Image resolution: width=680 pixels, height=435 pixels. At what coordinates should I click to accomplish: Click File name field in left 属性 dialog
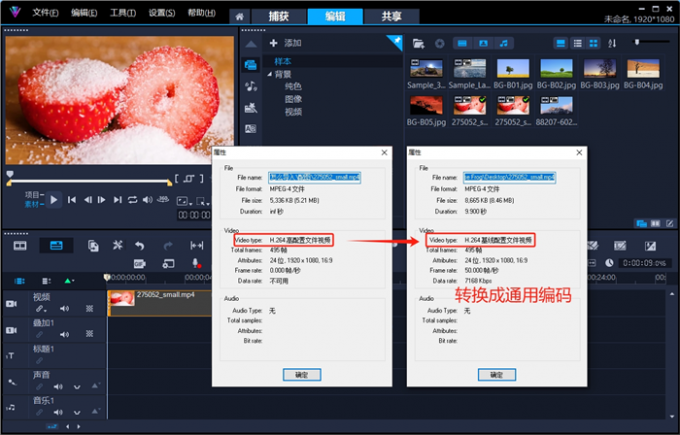tap(314, 177)
